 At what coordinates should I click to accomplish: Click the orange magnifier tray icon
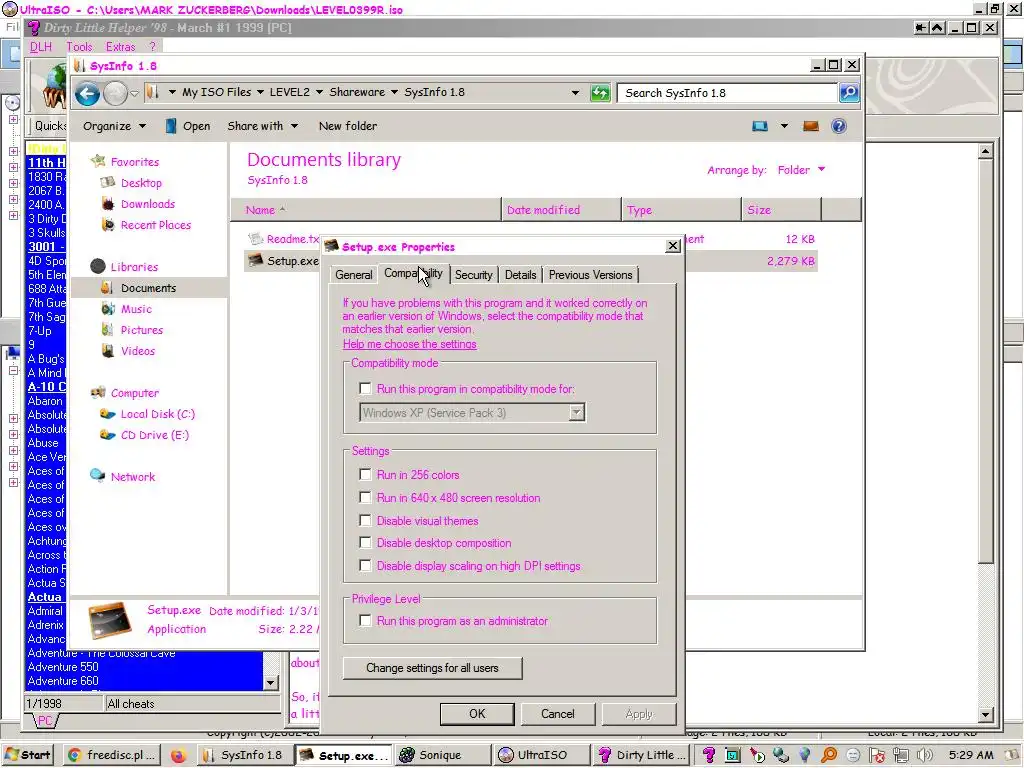(x=829, y=755)
